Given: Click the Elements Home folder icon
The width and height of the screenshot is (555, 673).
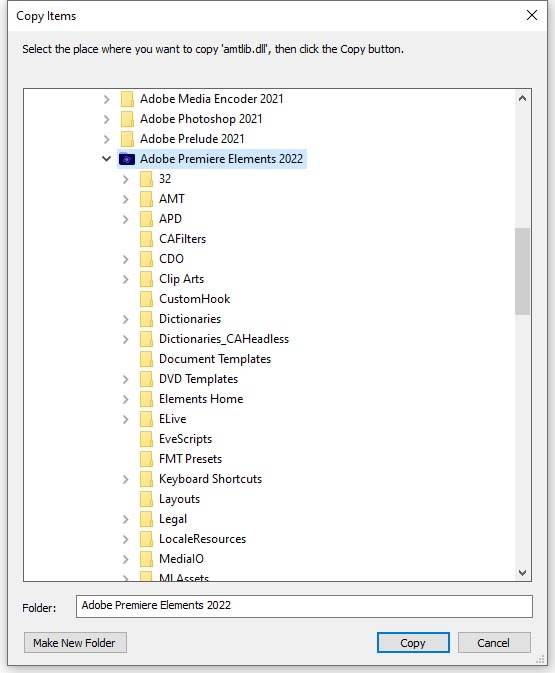Looking at the screenshot, I should click(146, 399).
